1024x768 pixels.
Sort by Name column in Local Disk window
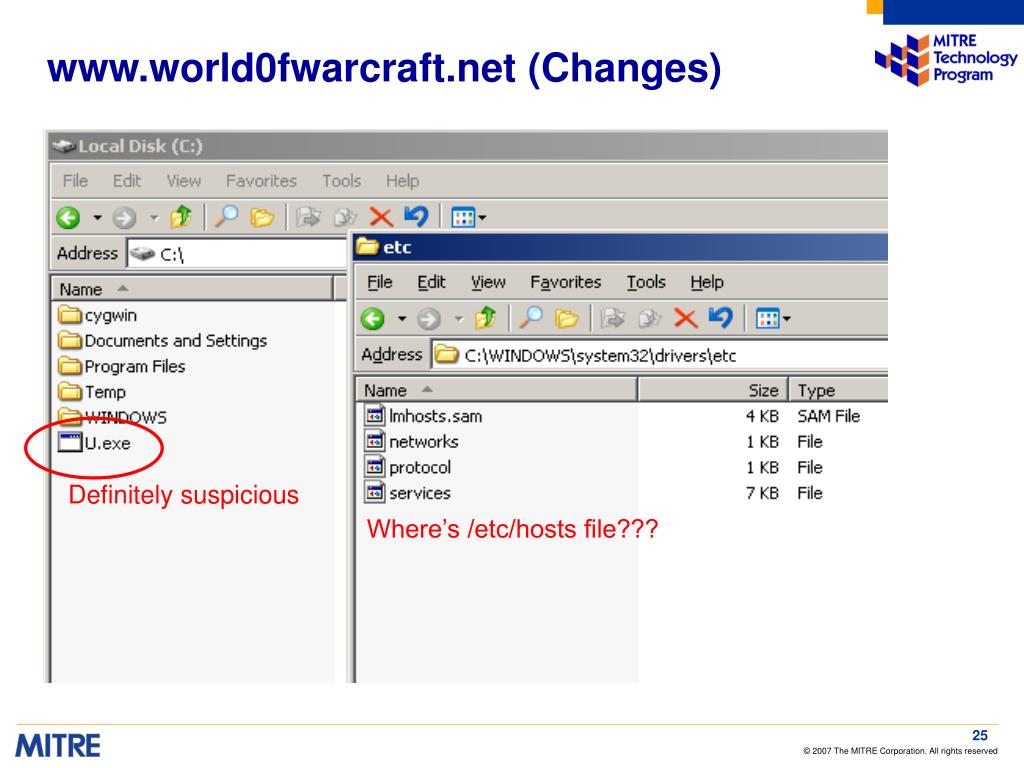(x=191, y=289)
